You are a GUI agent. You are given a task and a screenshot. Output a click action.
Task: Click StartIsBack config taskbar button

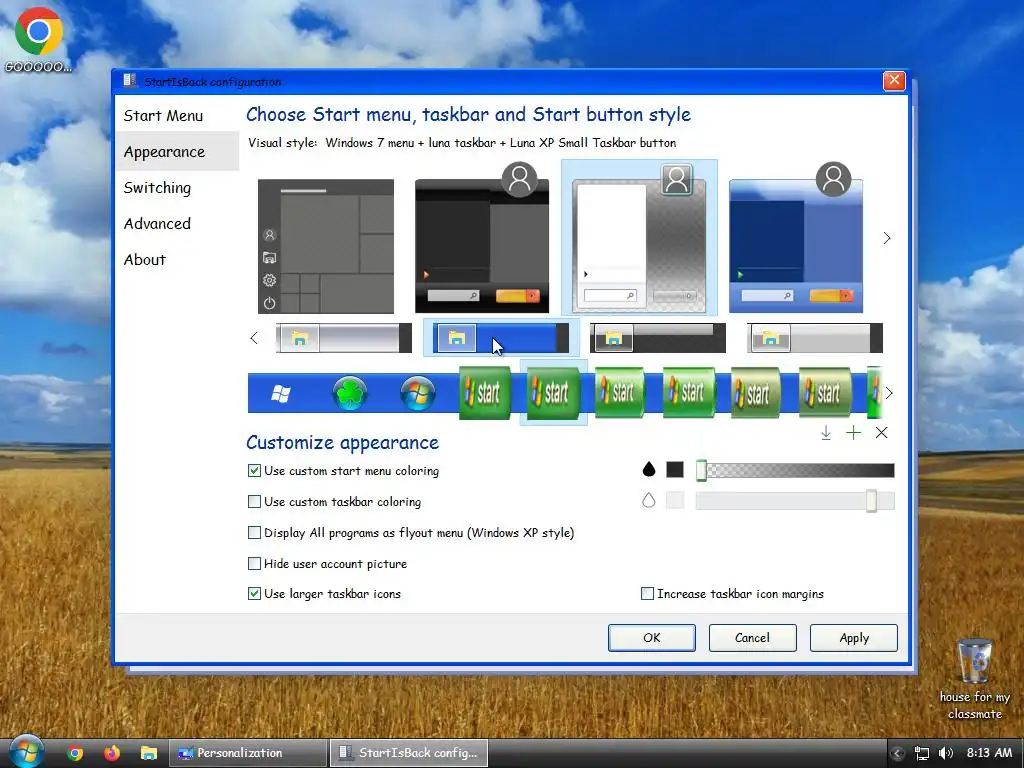pos(409,753)
